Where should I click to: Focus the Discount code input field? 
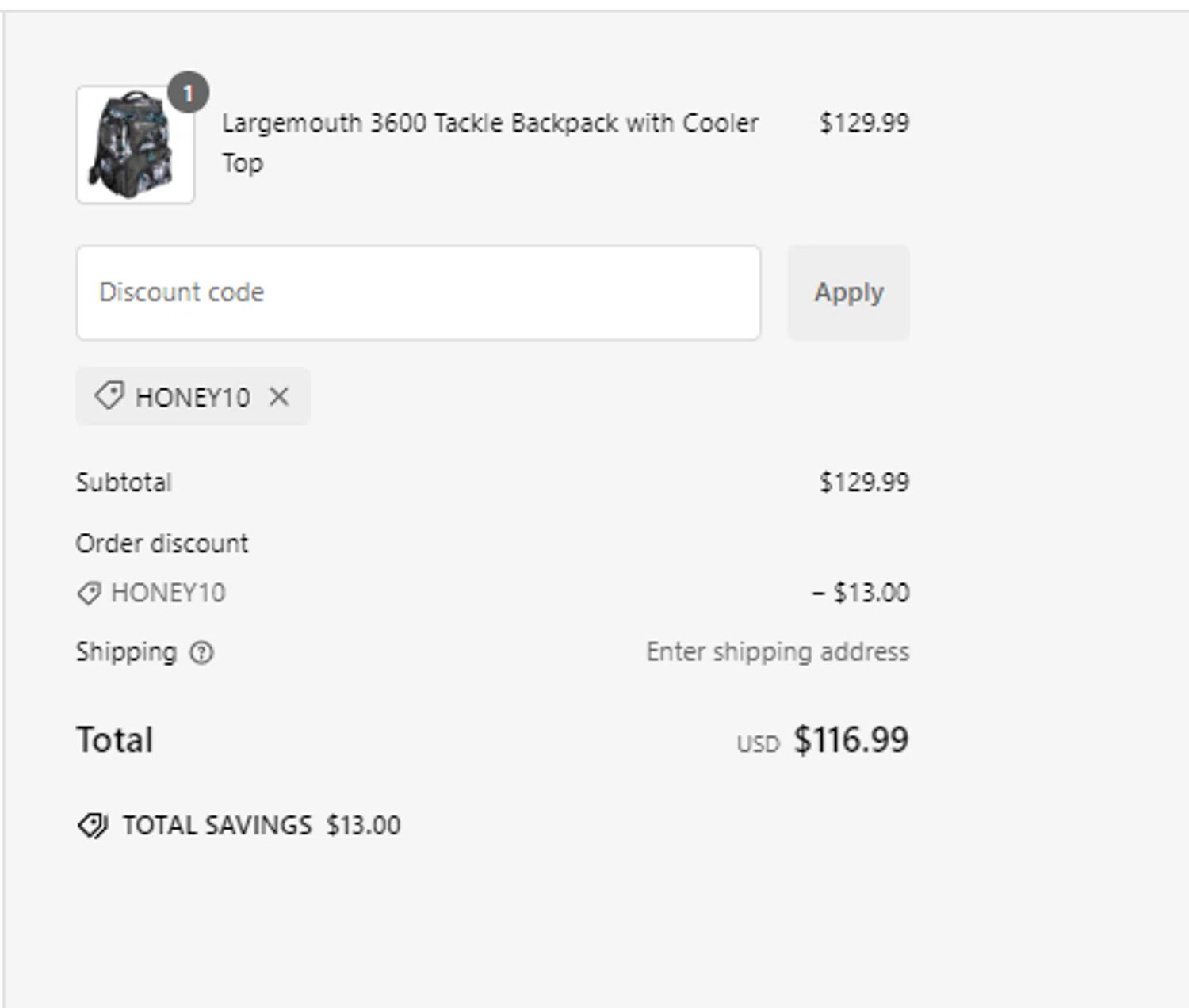click(418, 292)
